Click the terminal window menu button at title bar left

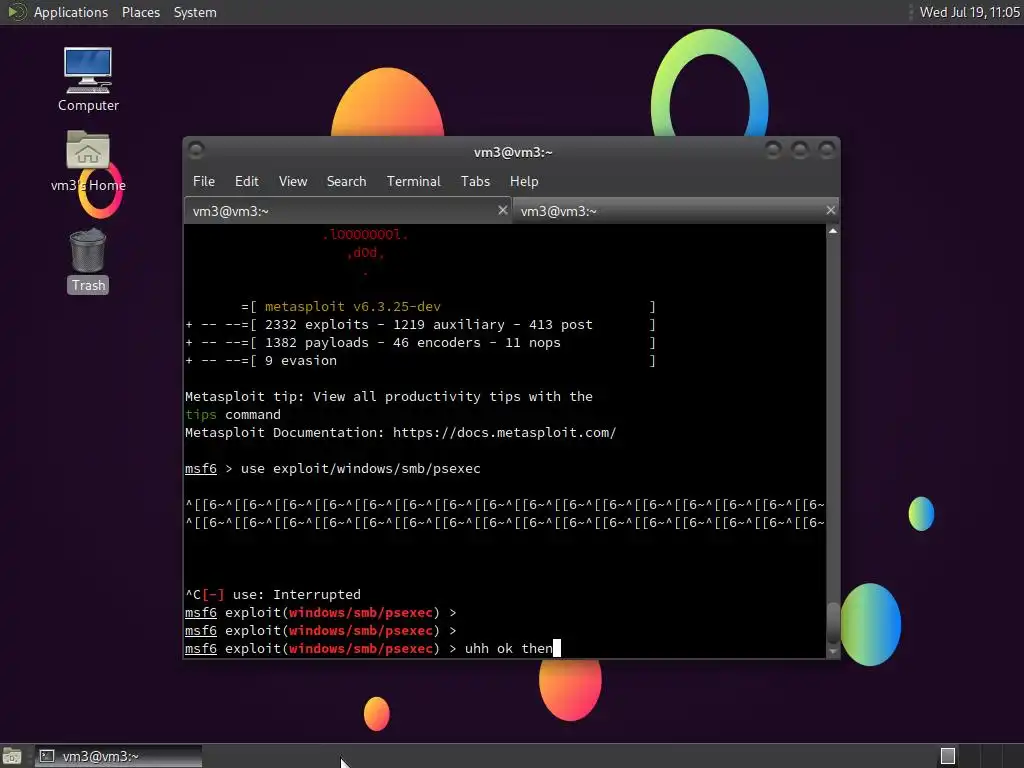[196, 150]
